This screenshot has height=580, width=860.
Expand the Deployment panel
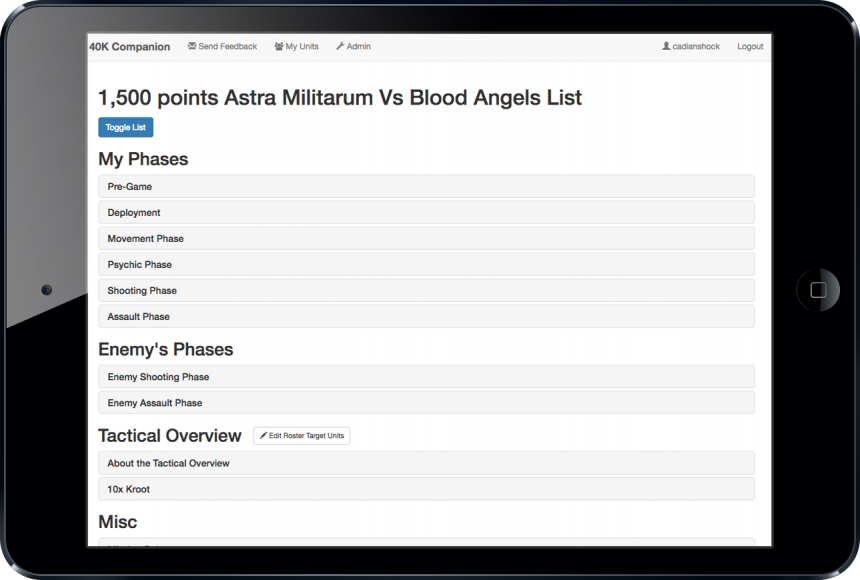point(426,212)
